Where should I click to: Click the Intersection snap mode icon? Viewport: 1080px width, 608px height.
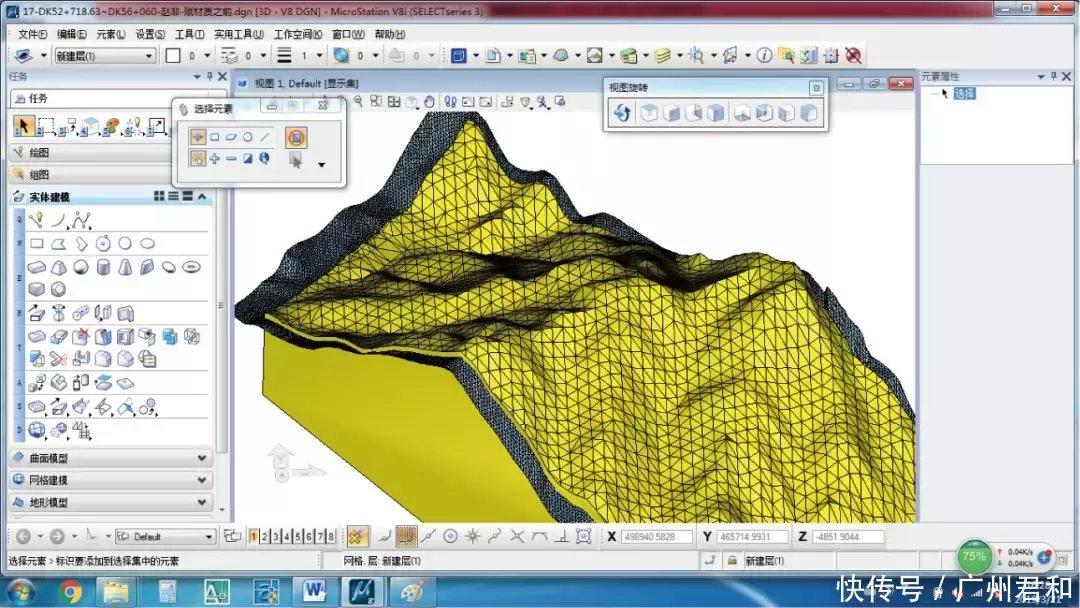pyautogui.click(x=517, y=536)
